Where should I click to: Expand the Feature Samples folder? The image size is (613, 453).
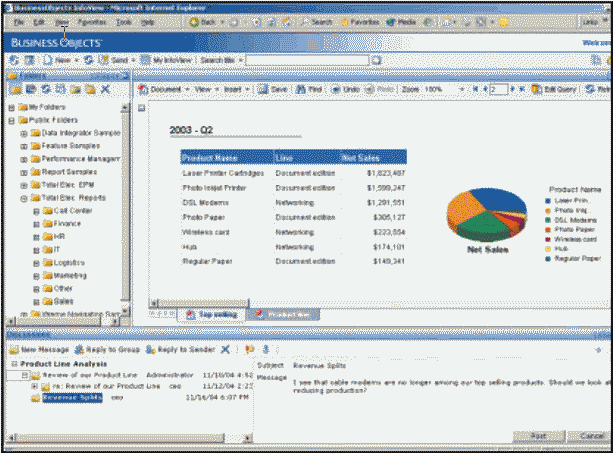tap(24, 147)
